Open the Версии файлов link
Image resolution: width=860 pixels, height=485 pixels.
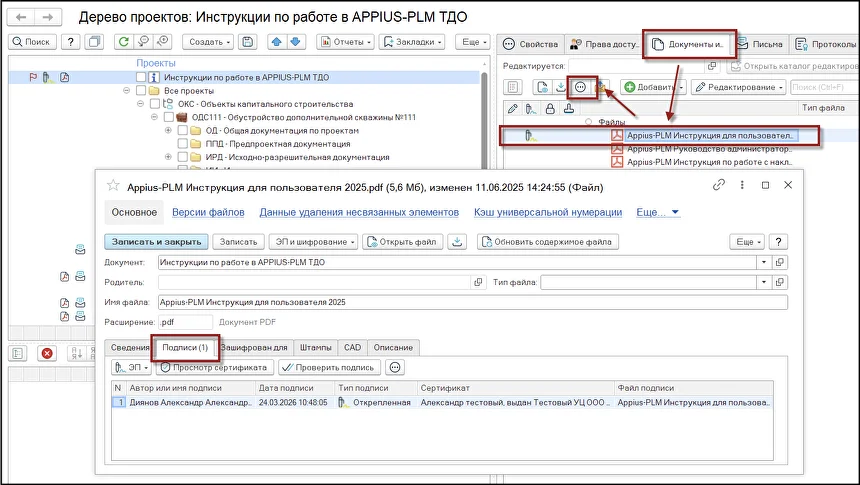click(x=208, y=212)
